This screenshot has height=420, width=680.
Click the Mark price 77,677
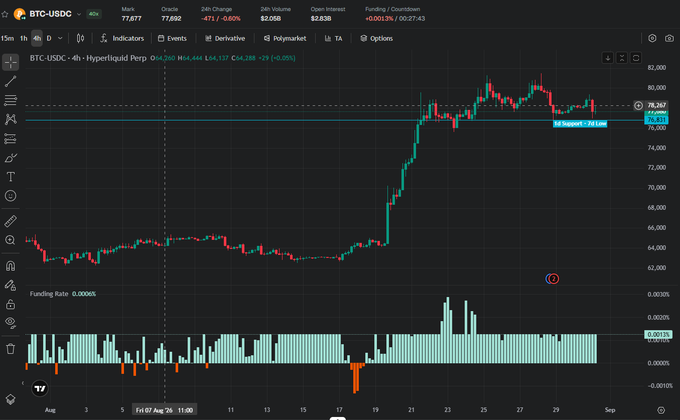pyautogui.click(x=131, y=19)
